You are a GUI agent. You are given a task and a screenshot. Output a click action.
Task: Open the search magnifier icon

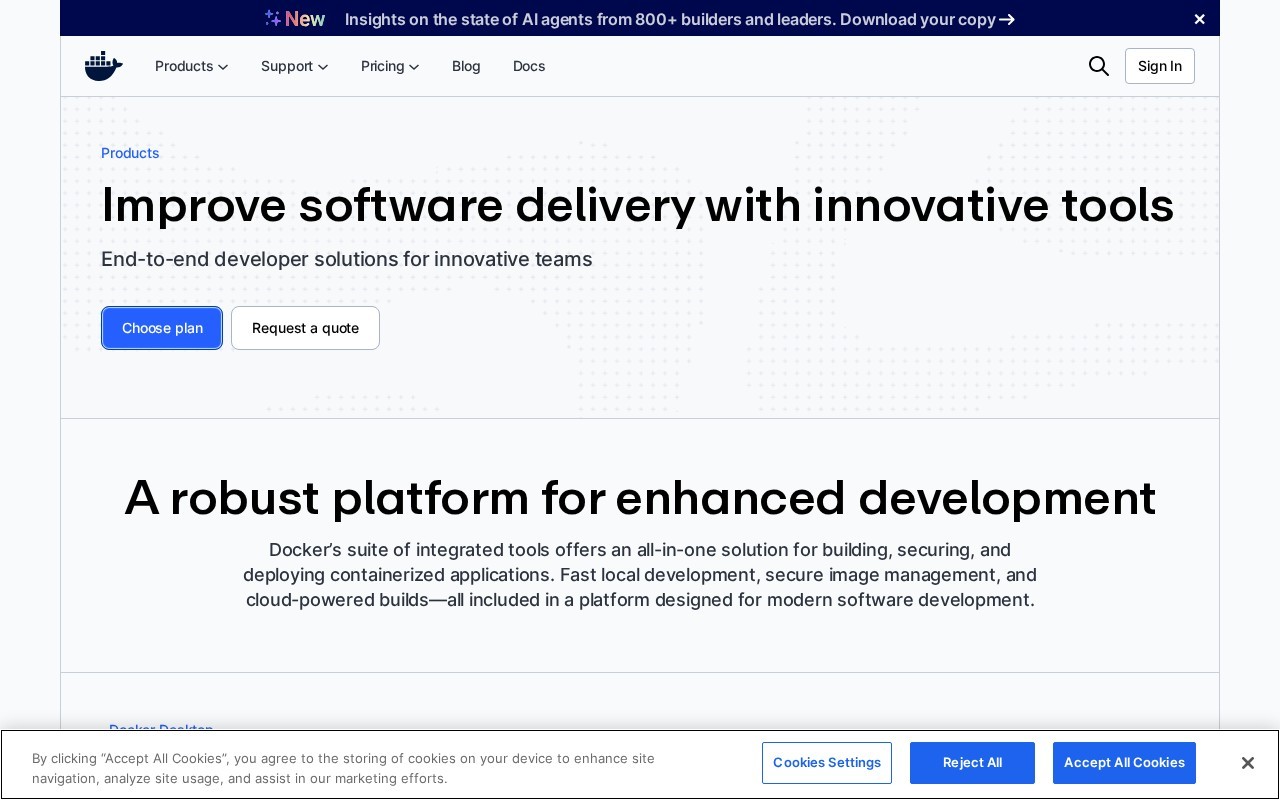pyautogui.click(x=1098, y=66)
